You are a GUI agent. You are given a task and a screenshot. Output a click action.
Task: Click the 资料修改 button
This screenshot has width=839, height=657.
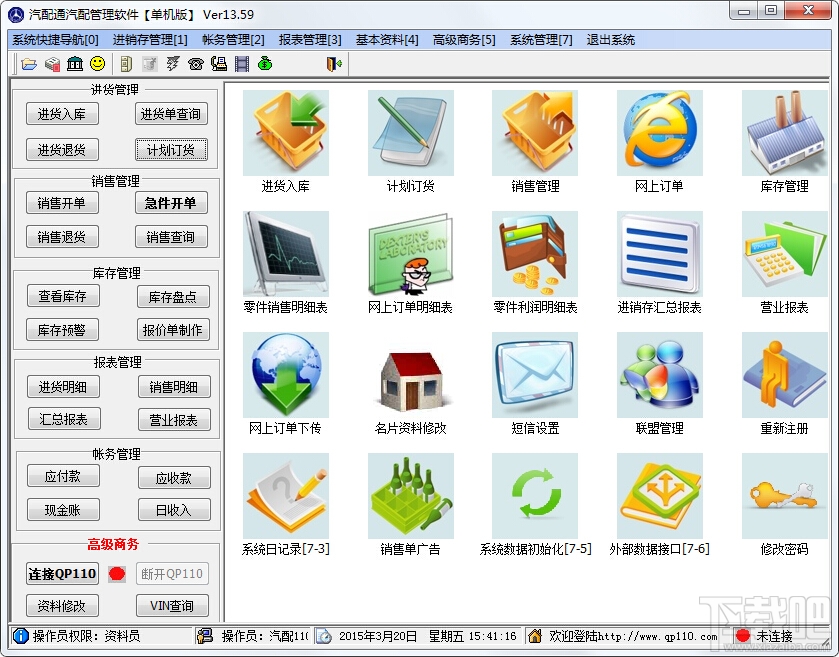pyautogui.click(x=62, y=606)
